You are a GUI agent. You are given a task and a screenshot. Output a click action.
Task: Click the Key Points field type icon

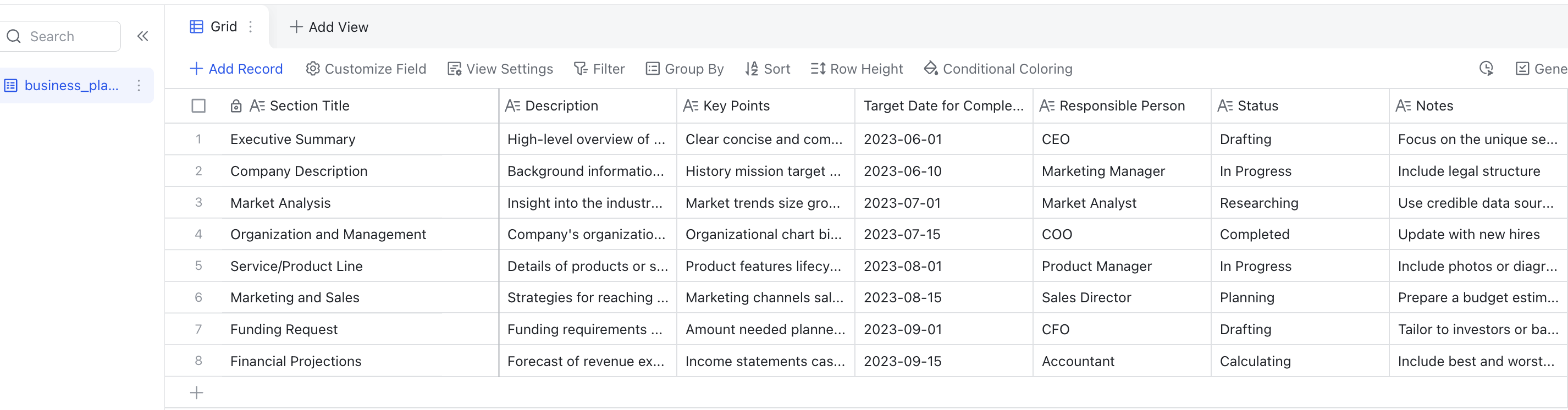point(691,107)
